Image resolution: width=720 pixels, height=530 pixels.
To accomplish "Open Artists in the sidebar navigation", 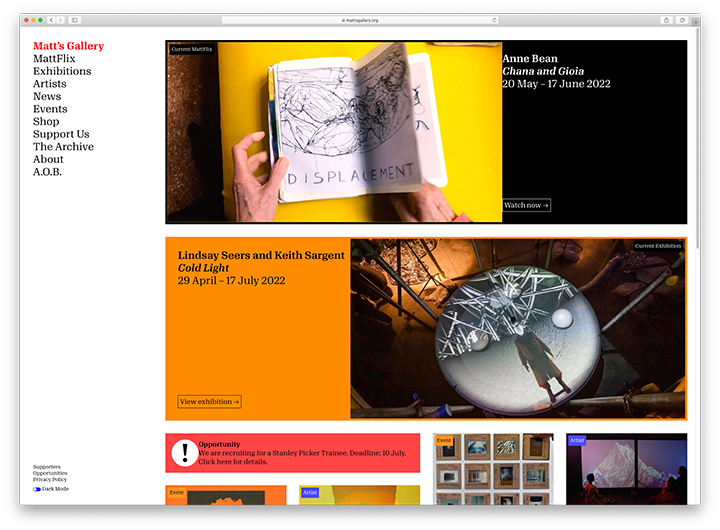I will (x=50, y=84).
